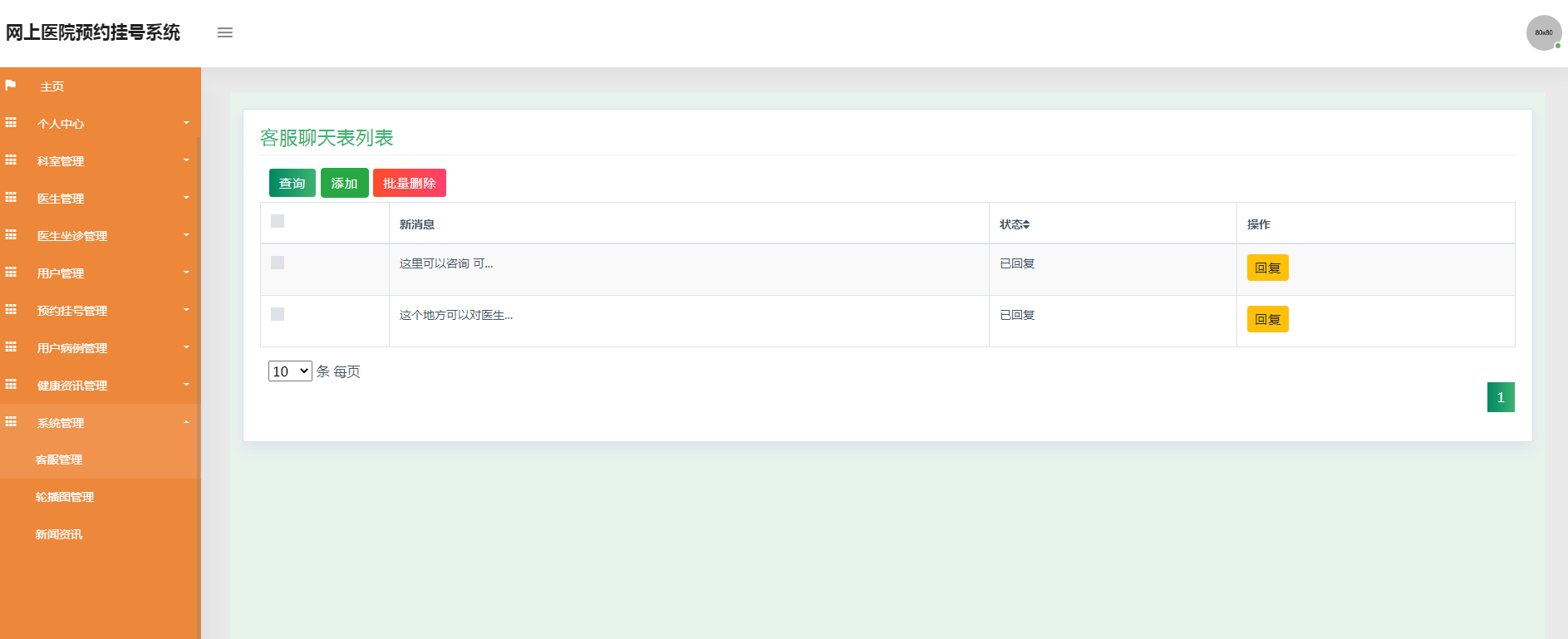1568x639 pixels.
Task: Click the grid icon beside 用户病例管理
Action: (11, 347)
